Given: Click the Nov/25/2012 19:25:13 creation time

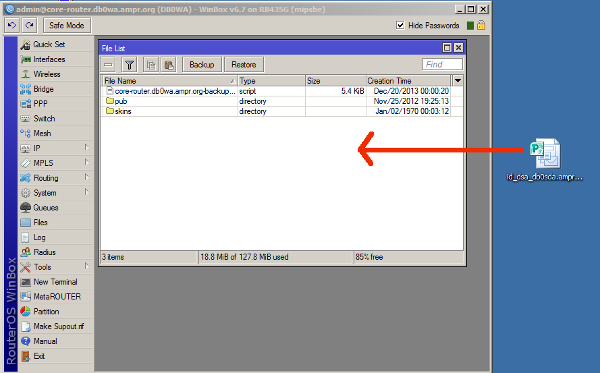Looking at the screenshot, I should (411, 101).
